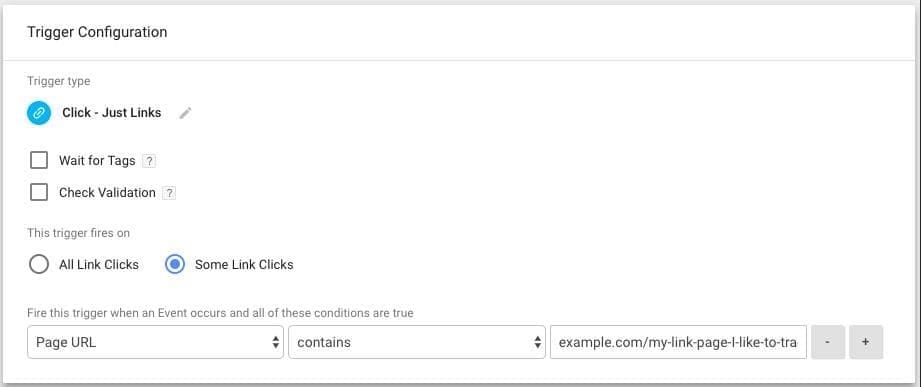Remove the condition with minus button

[x=828, y=342]
